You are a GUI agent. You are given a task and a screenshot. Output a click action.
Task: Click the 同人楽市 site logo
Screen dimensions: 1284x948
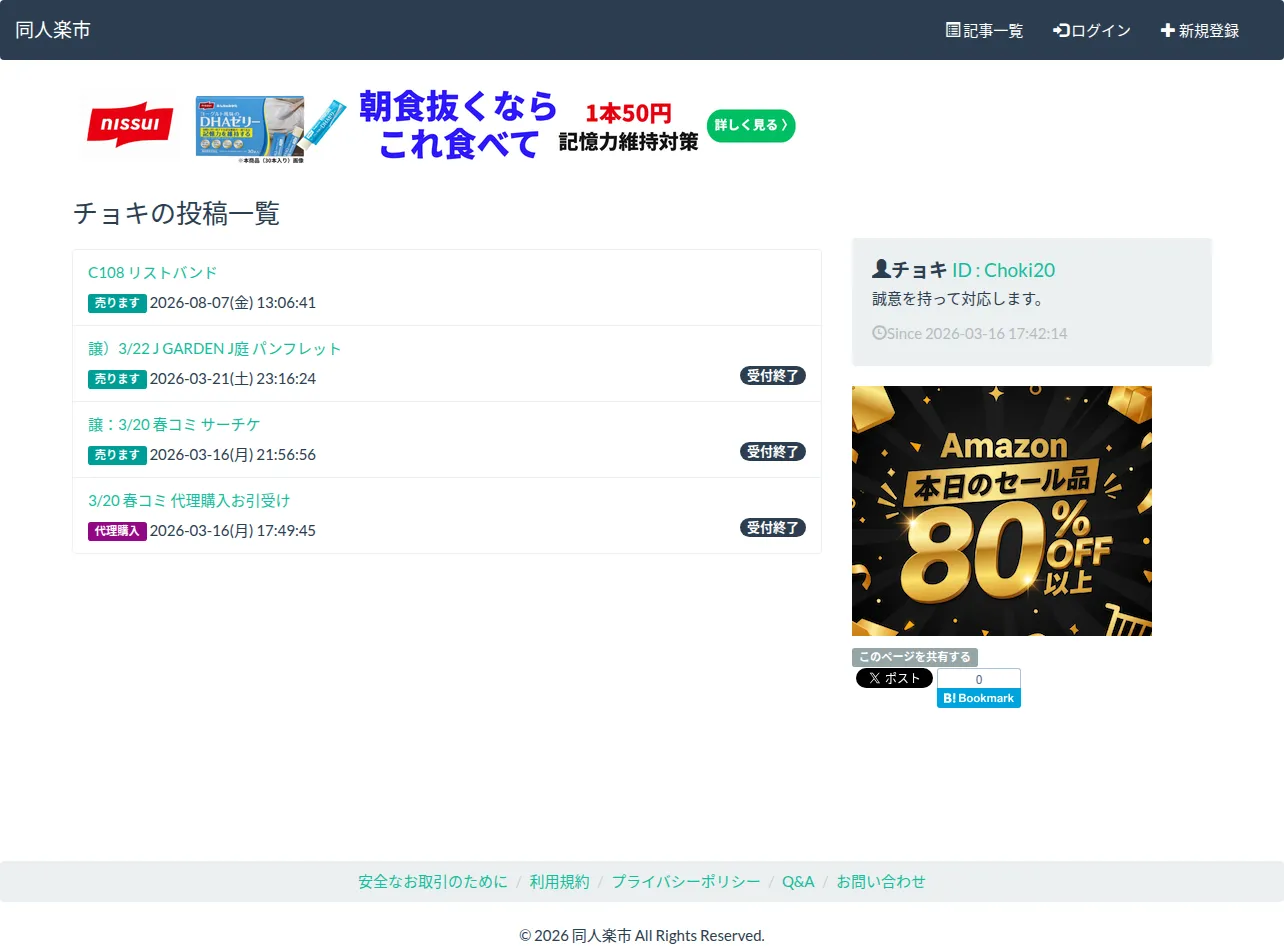[x=53, y=30]
